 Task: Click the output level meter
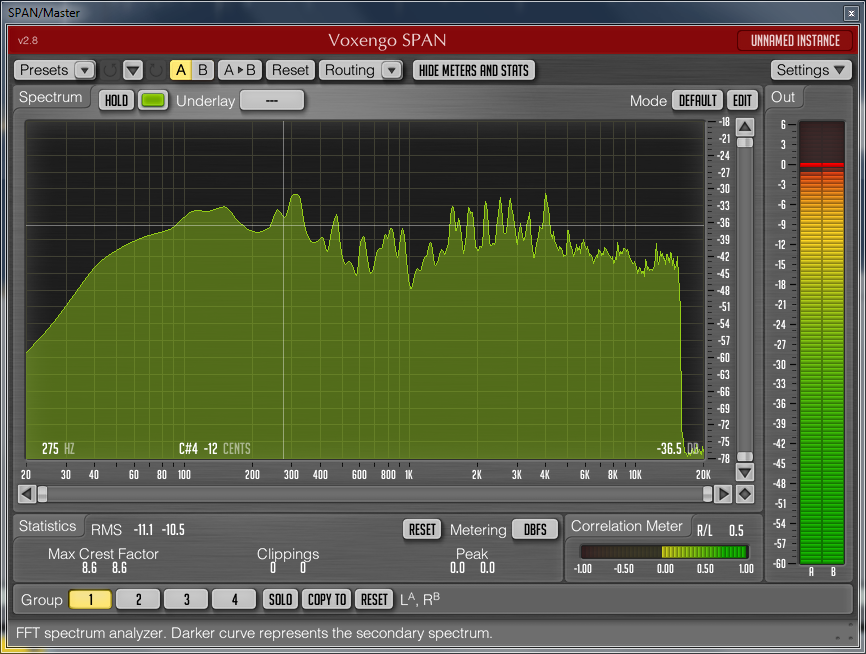coord(822,342)
